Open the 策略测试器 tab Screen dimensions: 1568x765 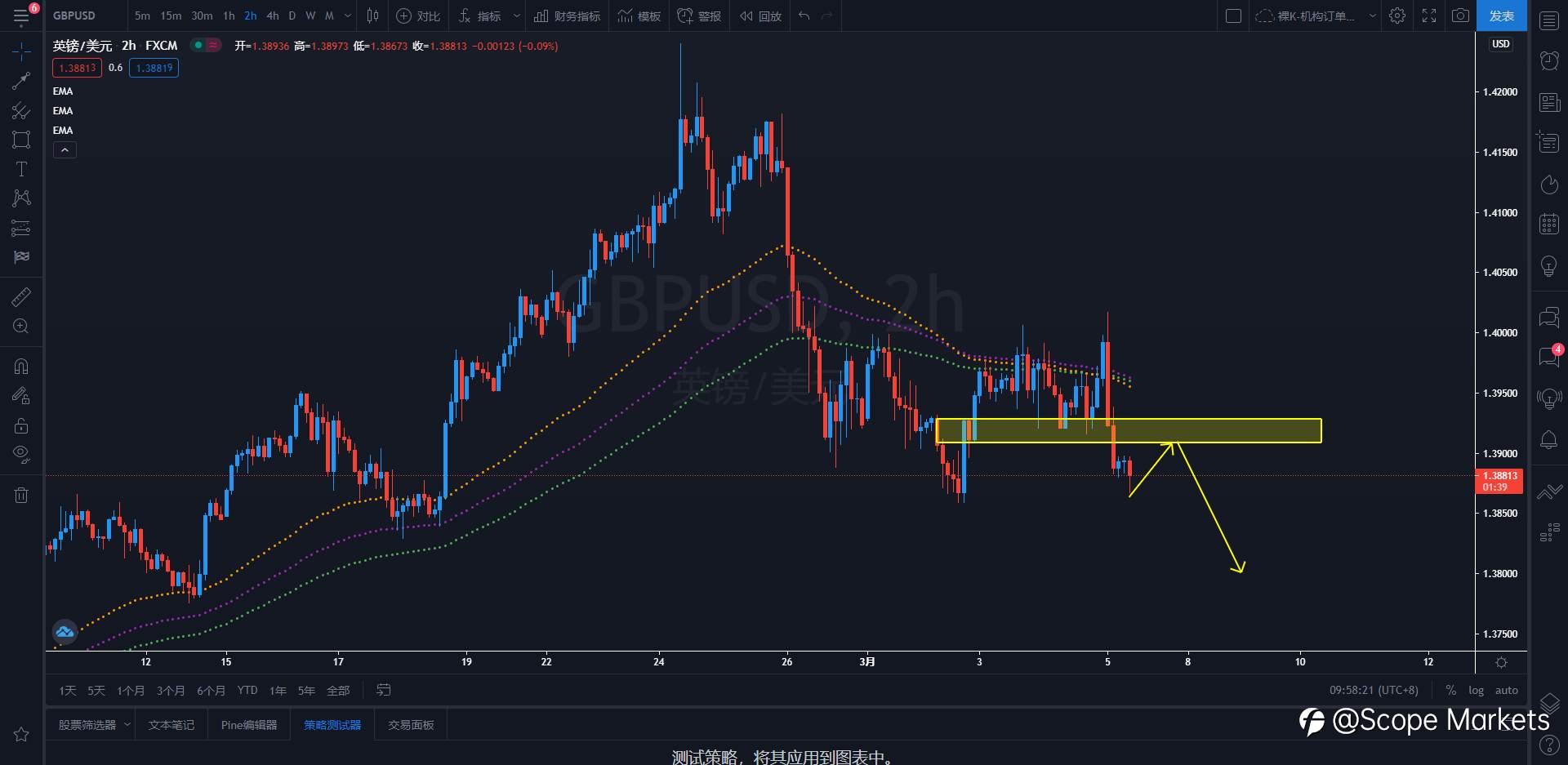[x=332, y=725]
